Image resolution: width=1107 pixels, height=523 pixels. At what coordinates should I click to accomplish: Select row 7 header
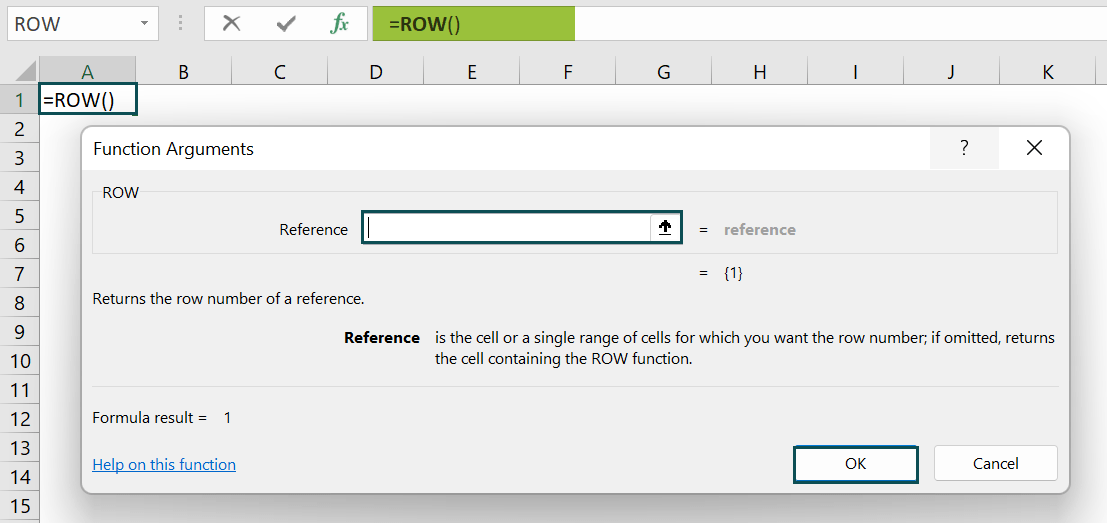pos(20,273)
